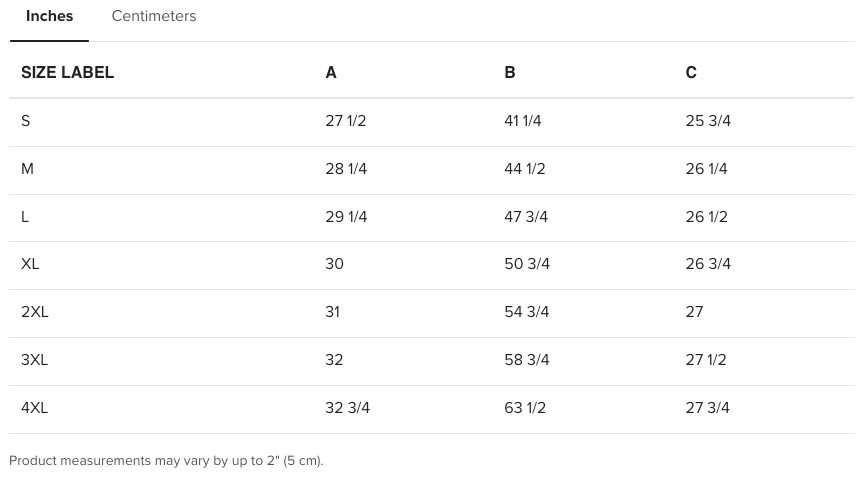Click the product measurements variance note
Viewport: 861px width, 480px height.
tap(166, 461)
